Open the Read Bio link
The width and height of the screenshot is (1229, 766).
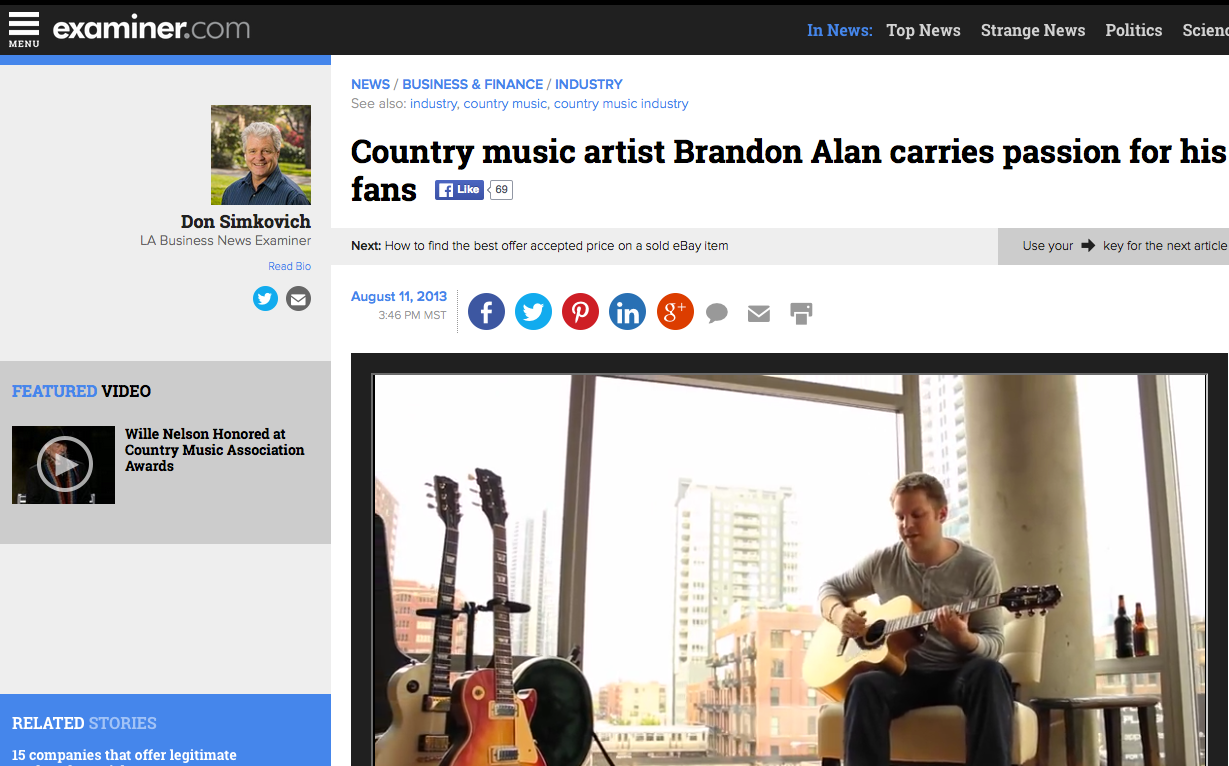[289, 266]
